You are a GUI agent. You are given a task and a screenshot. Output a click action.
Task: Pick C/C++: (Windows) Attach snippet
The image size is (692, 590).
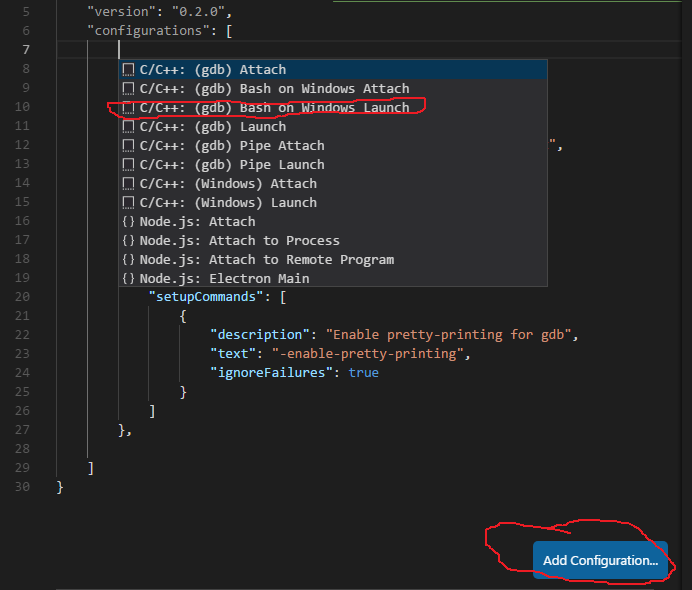[x=333, y=184]
